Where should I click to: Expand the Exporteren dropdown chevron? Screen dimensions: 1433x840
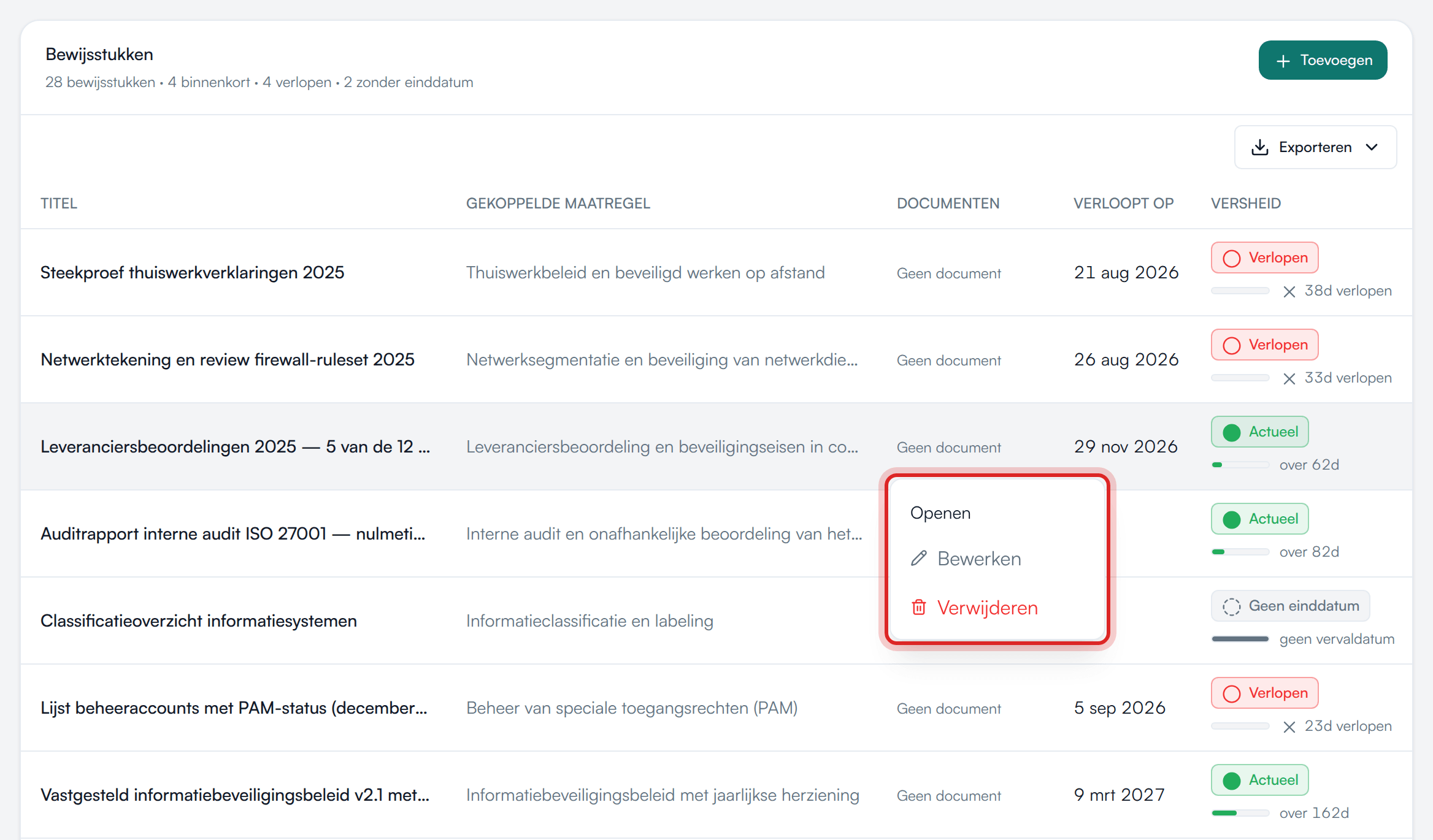pyautogui.click(x=1372, y=147)
